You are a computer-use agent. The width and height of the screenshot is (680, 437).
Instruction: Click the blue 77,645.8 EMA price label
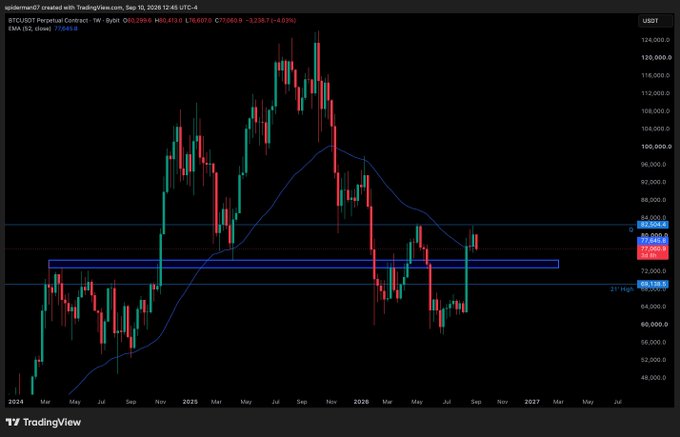tap(653, 240)
